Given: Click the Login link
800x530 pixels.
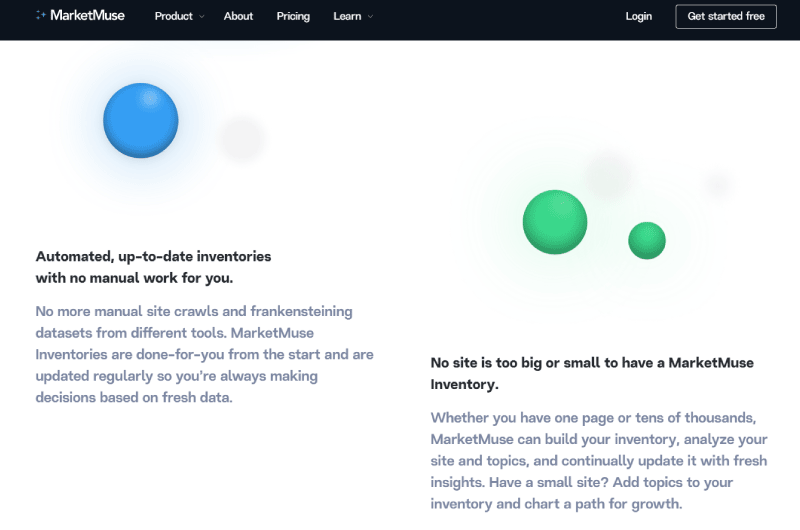Looking at the screenshot, I should 639,16.
